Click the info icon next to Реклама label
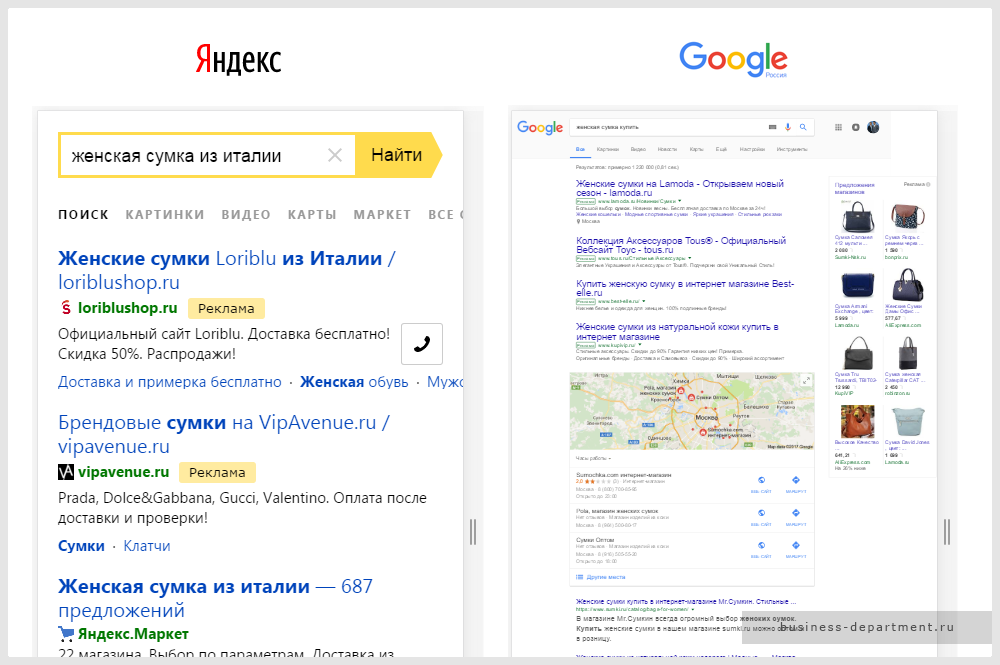Viewport: 1000px width, 665px height. (x=928, y=184)
